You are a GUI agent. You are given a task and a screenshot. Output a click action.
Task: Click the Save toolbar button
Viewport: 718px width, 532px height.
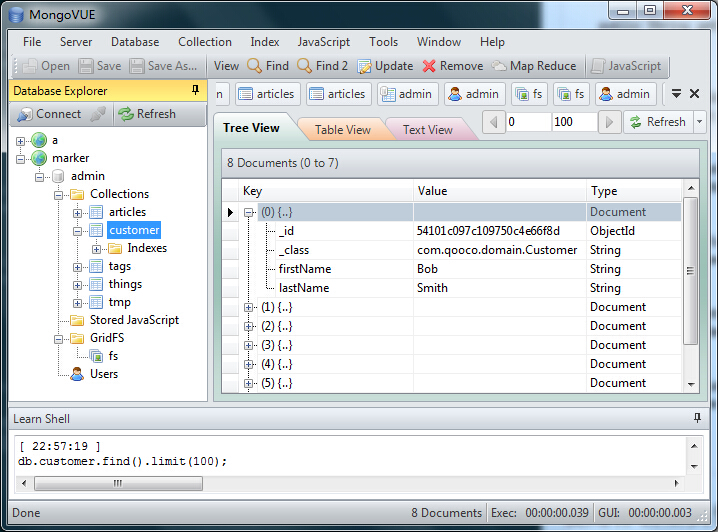click(x=99, y=66)
